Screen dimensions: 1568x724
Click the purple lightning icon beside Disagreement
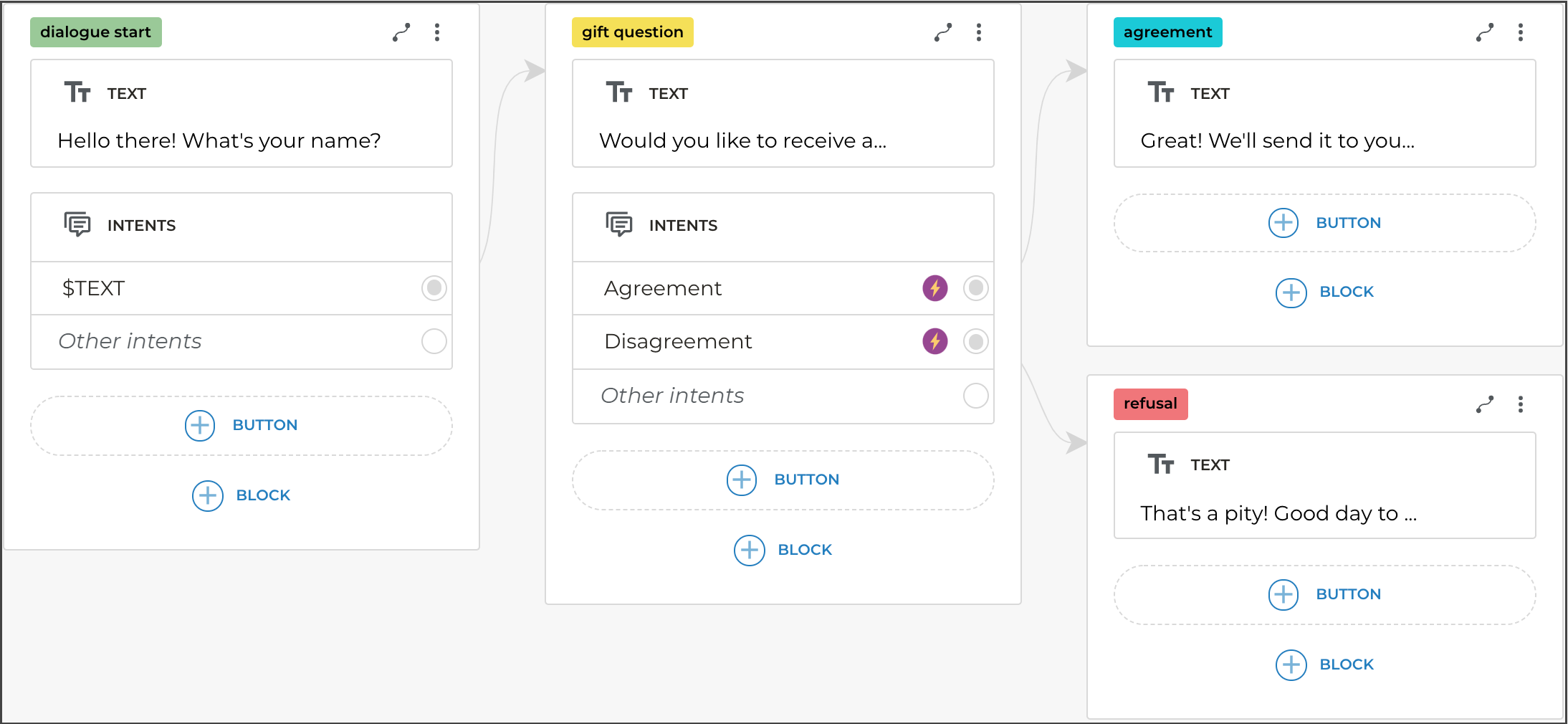[x=934, y=341]
